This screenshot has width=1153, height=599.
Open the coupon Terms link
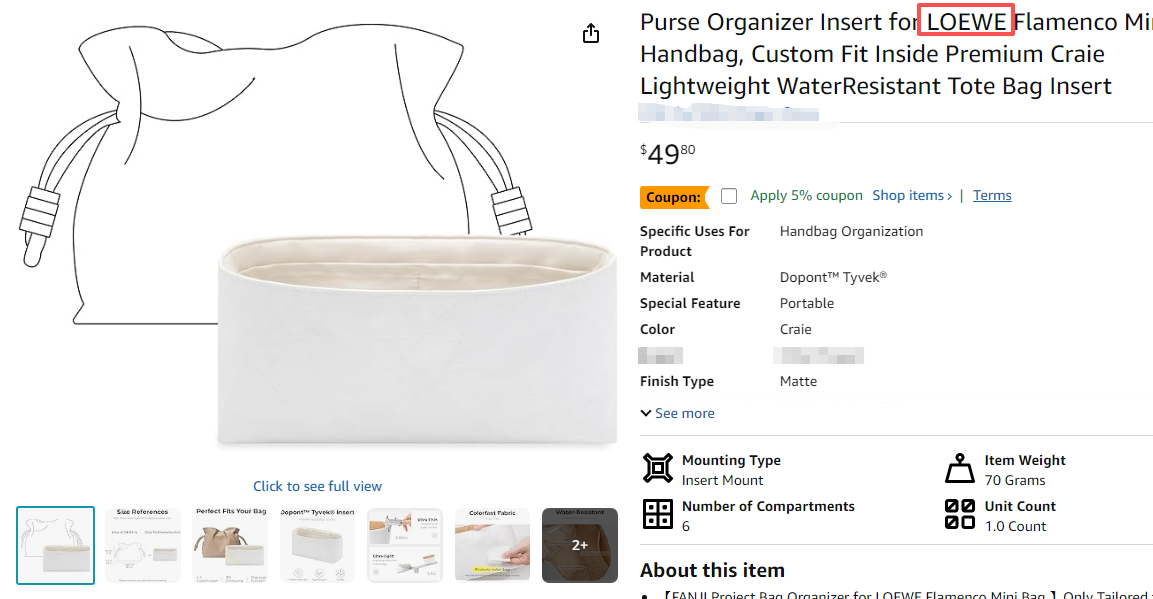(991, 194)
